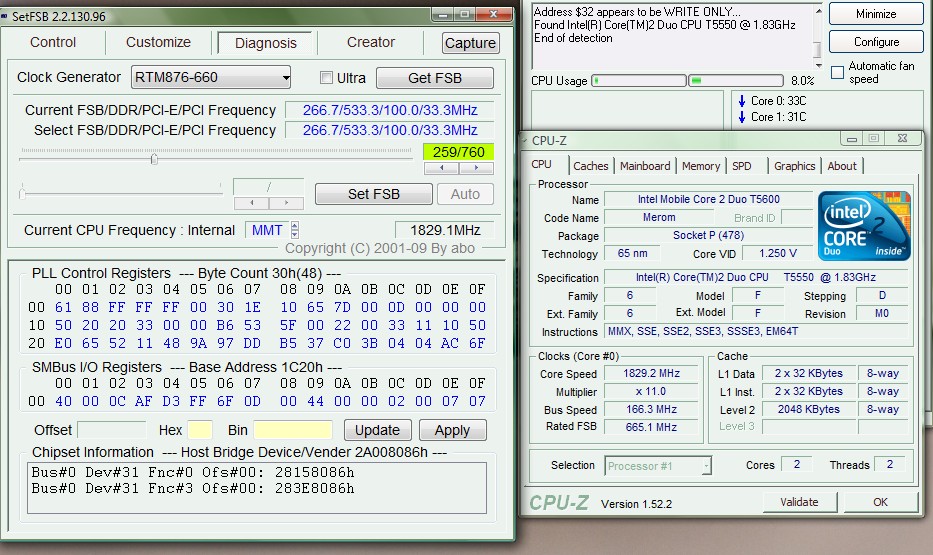Open the About tab in CPU-Z
The image size is (933, 555).
coord(842,166)
